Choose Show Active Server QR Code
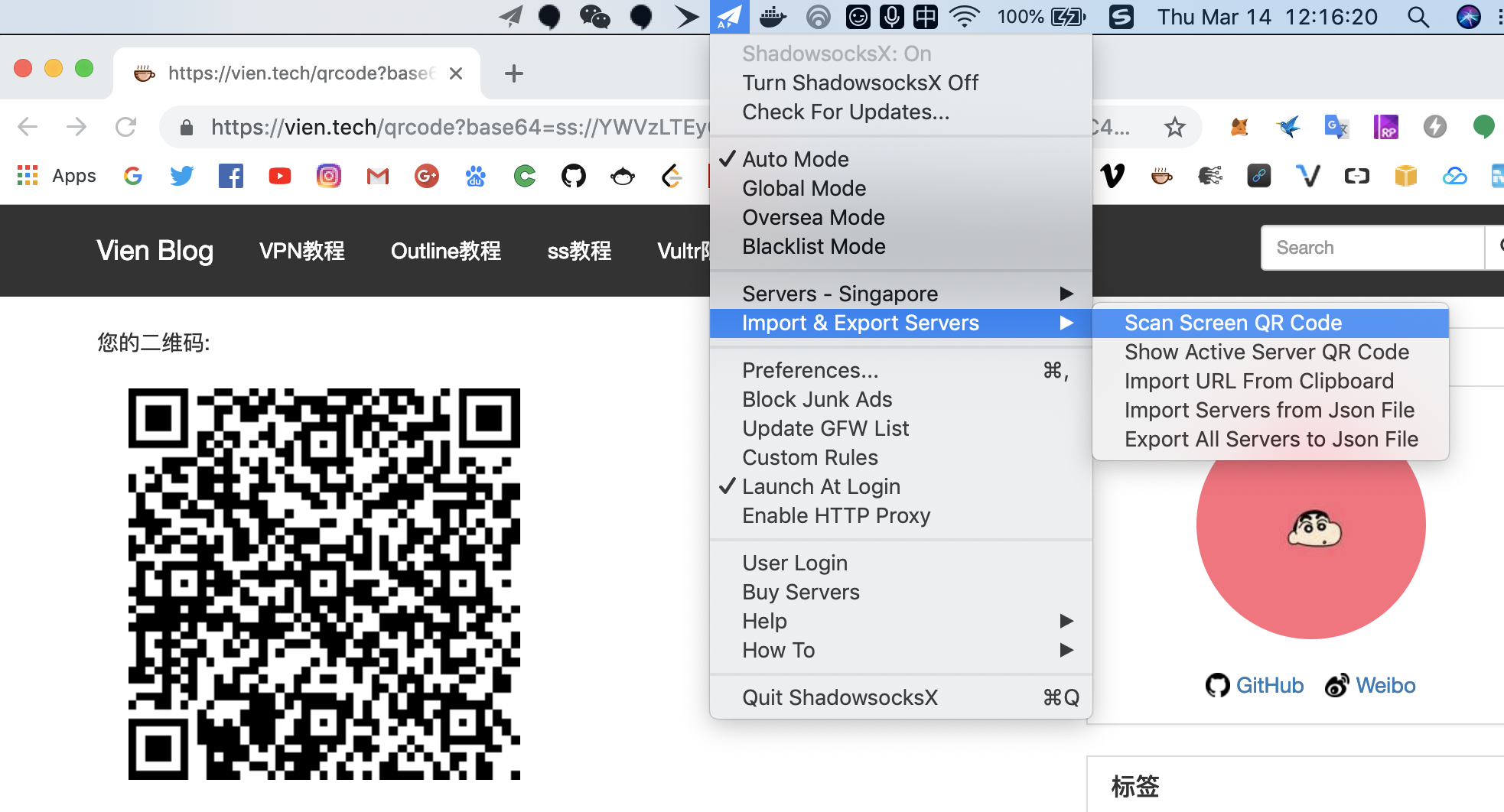 click(1271, 352)
